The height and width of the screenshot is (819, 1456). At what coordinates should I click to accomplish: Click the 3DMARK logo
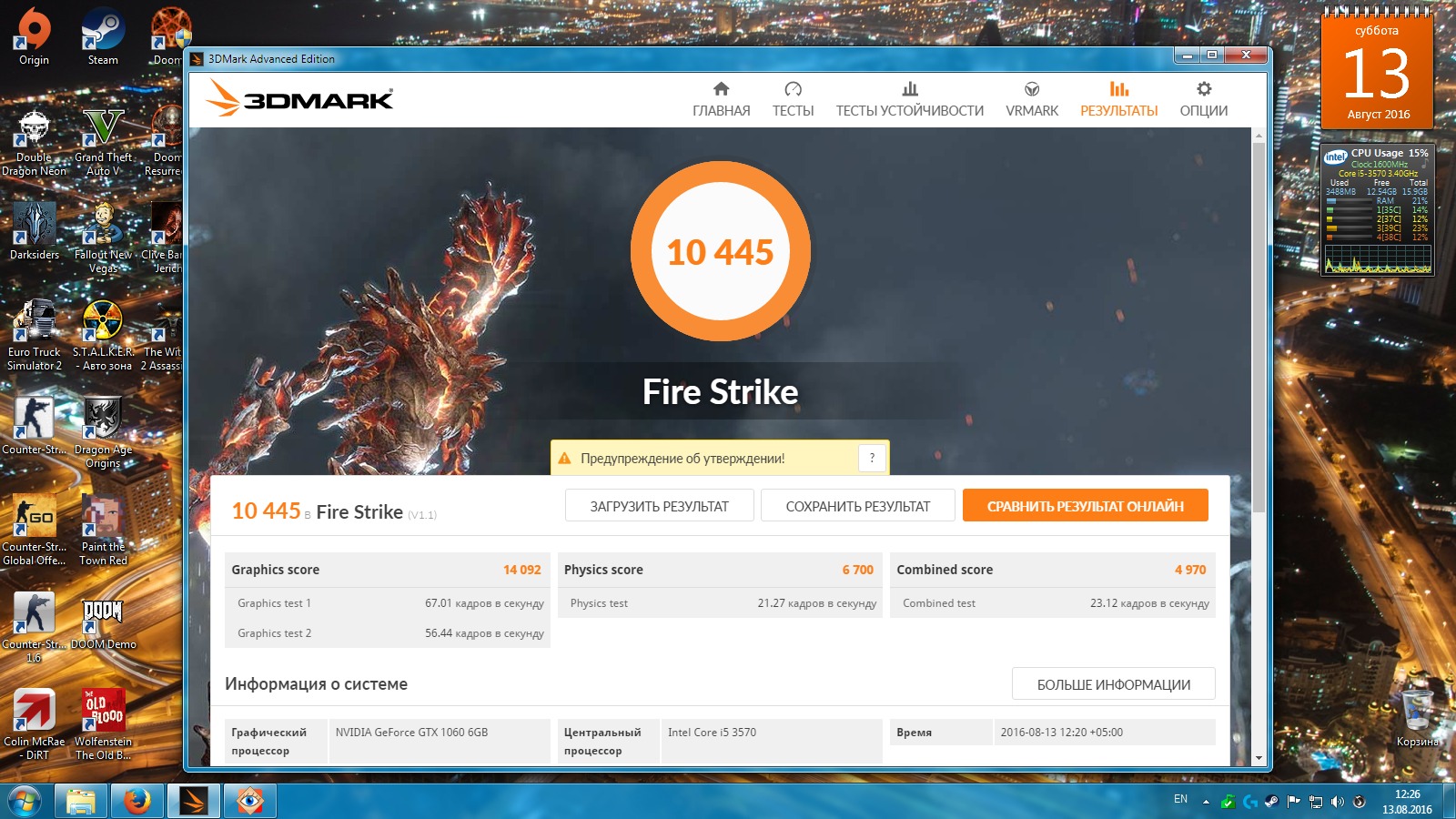[300, 96]
